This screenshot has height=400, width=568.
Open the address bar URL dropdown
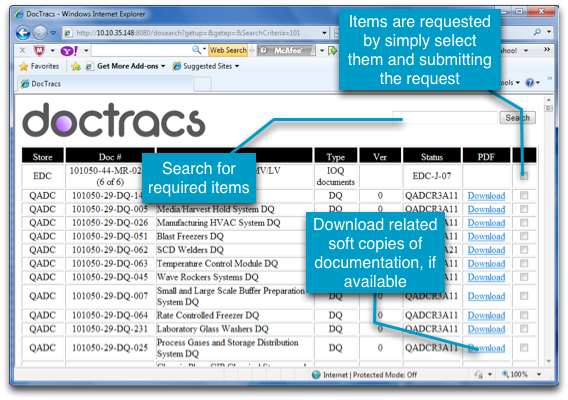coord(324,33)
